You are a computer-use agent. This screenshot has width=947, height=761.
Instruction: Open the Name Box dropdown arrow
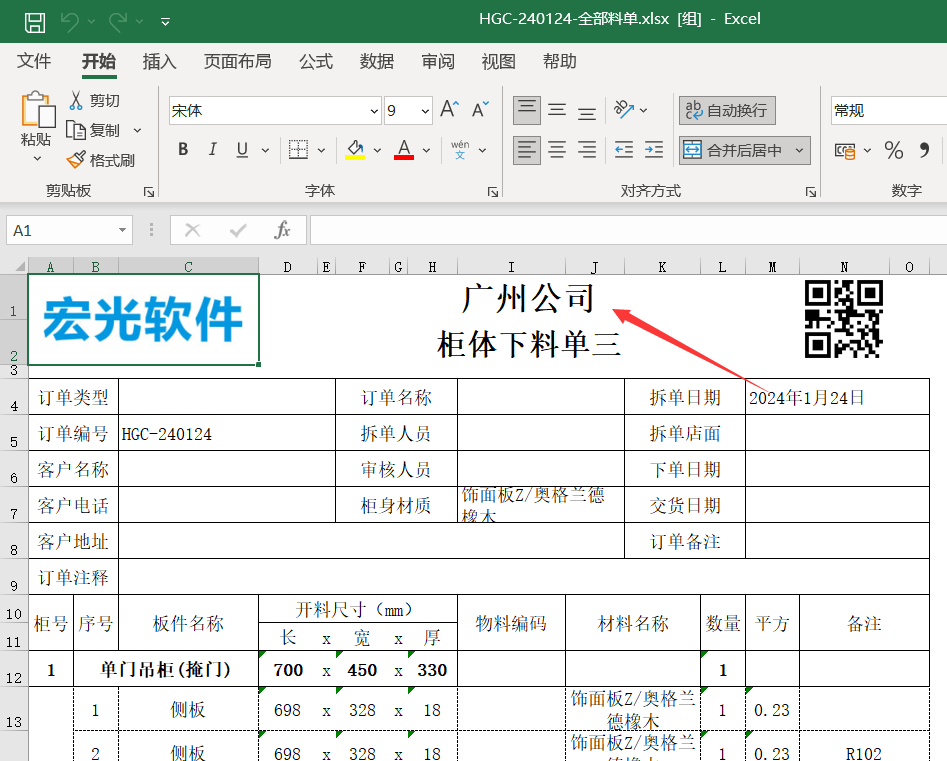click(x=123, y=230)
